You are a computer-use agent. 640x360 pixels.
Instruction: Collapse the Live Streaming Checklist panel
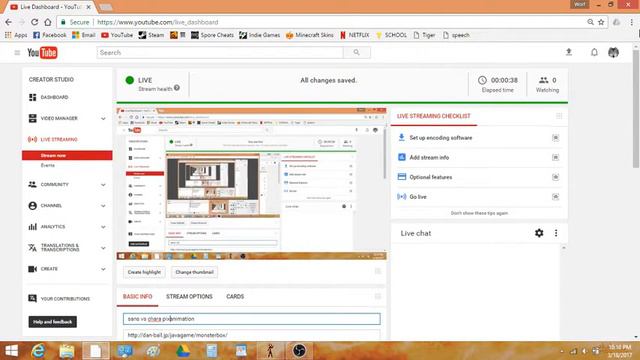pyautogui.click(x=559, y=116)
